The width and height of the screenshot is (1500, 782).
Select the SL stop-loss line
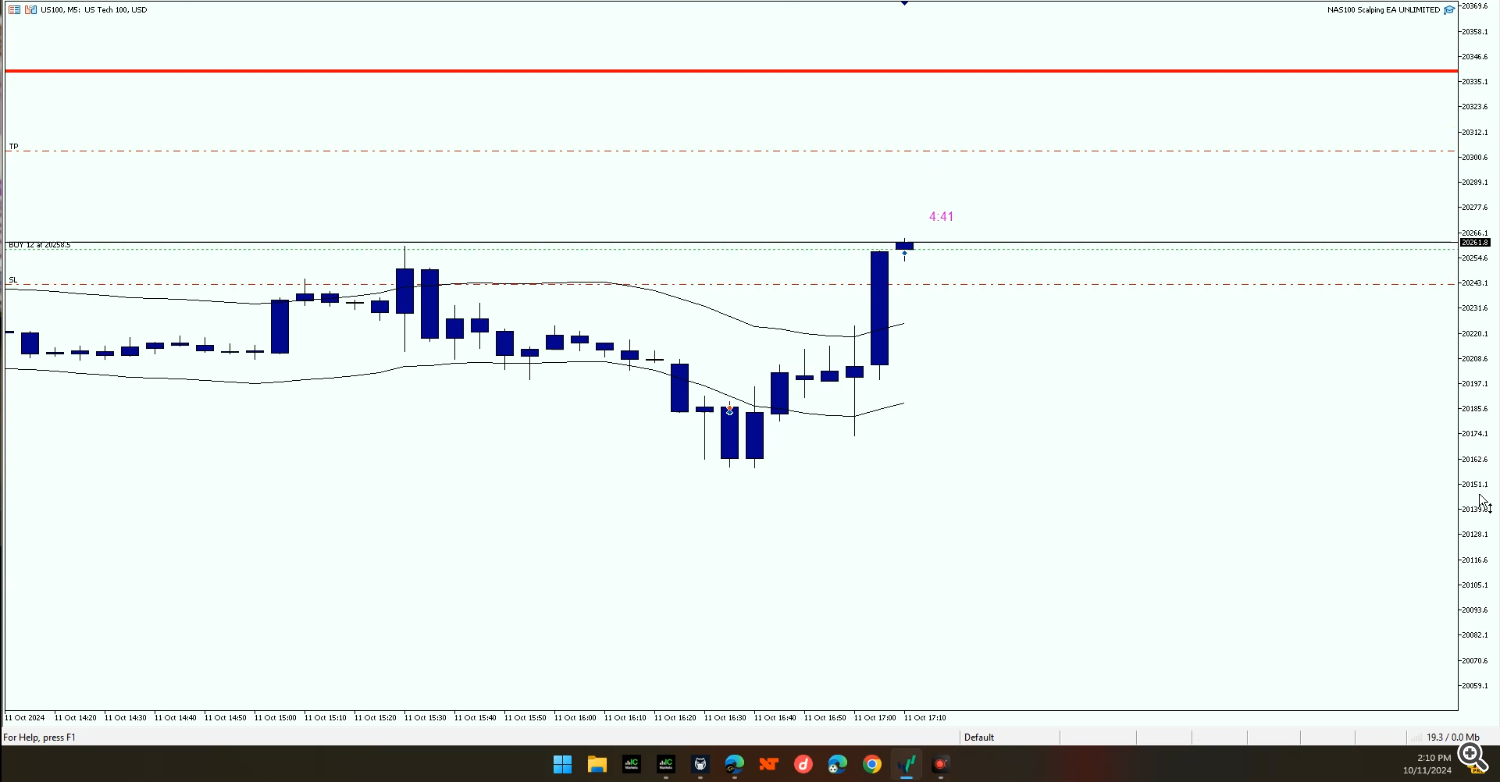(730, 284)
